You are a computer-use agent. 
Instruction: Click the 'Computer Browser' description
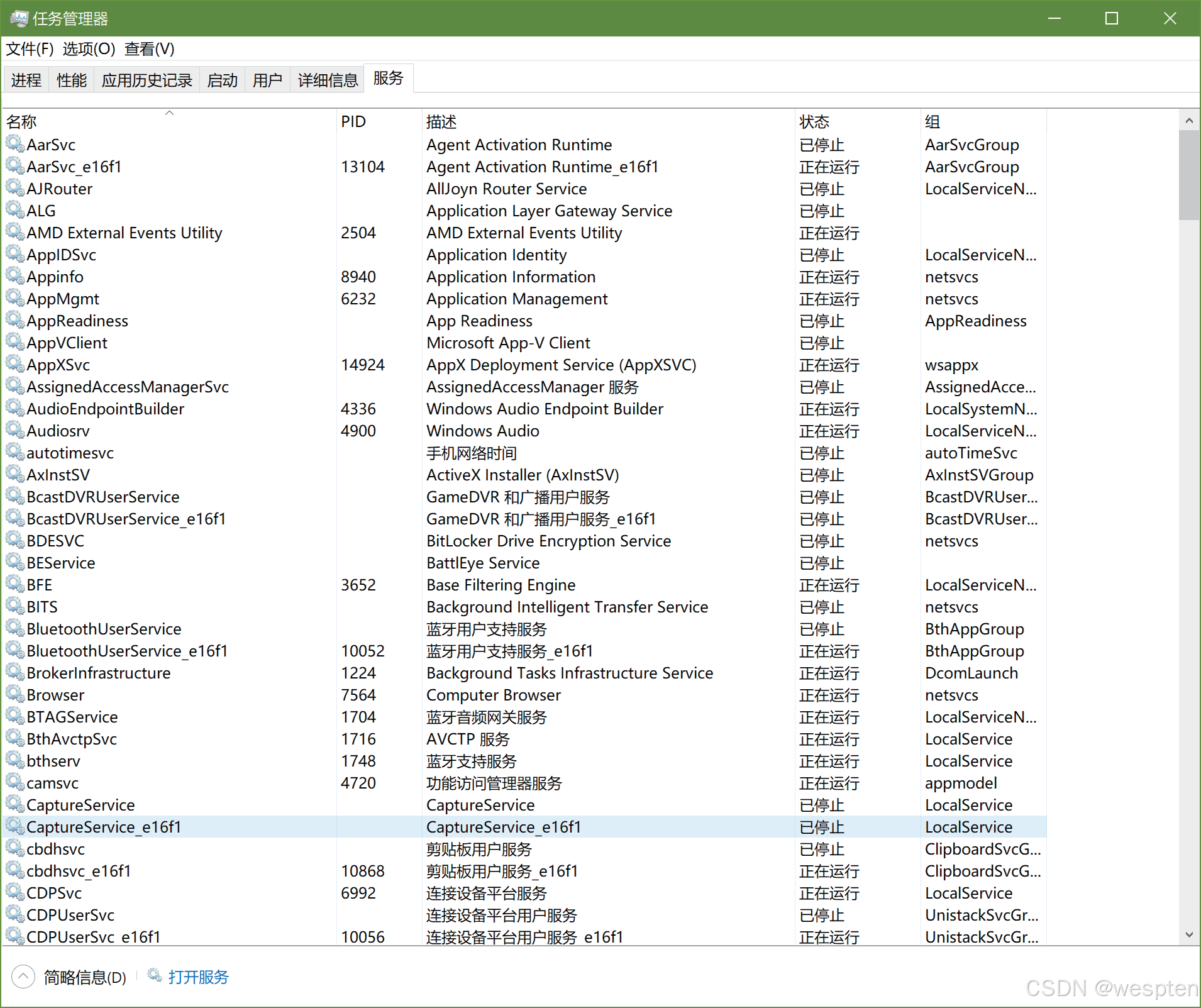point(494,695)
